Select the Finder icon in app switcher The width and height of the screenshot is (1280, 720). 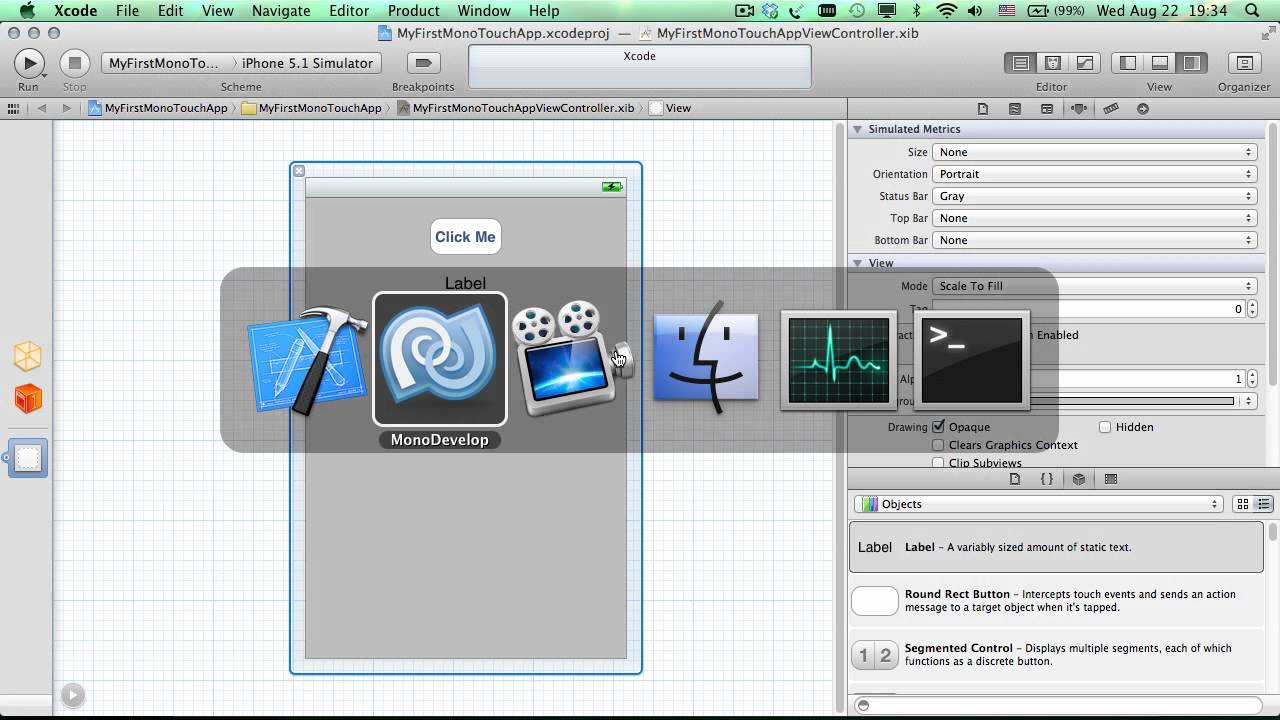(706, 359)
